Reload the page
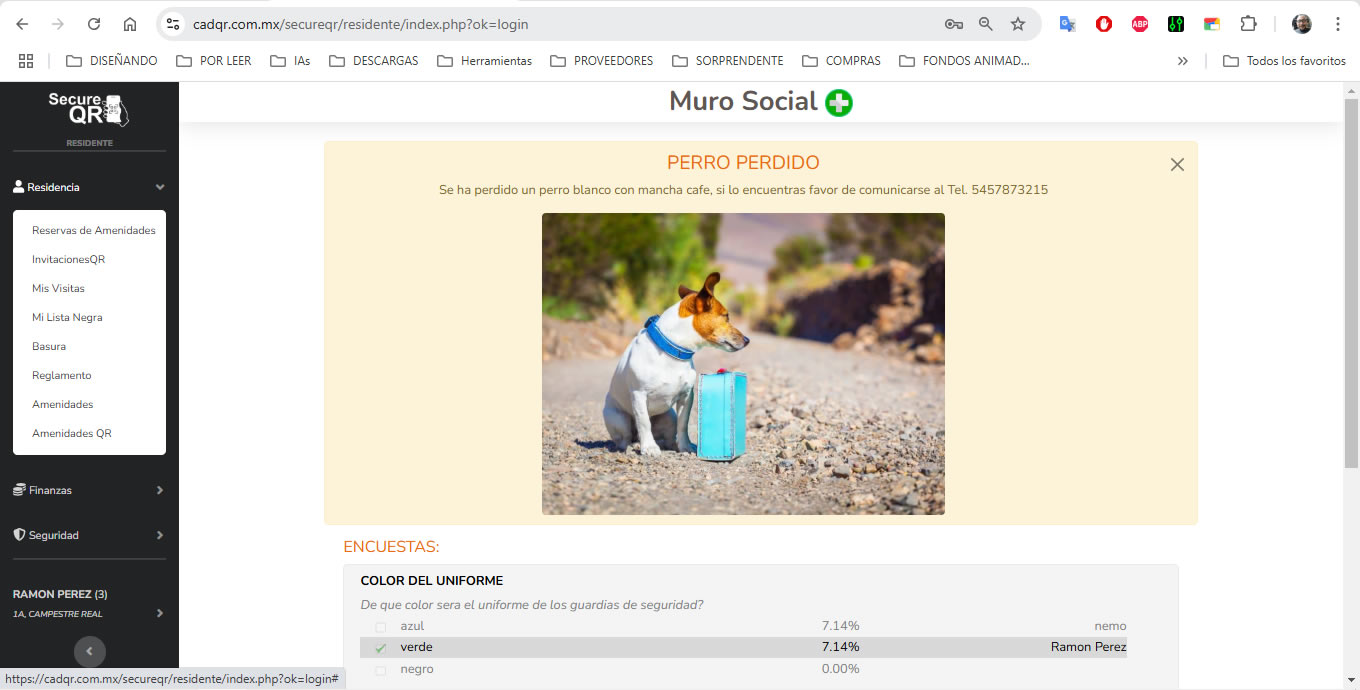This screenshot has height=690, width=1360. click(x=94, y=24)
